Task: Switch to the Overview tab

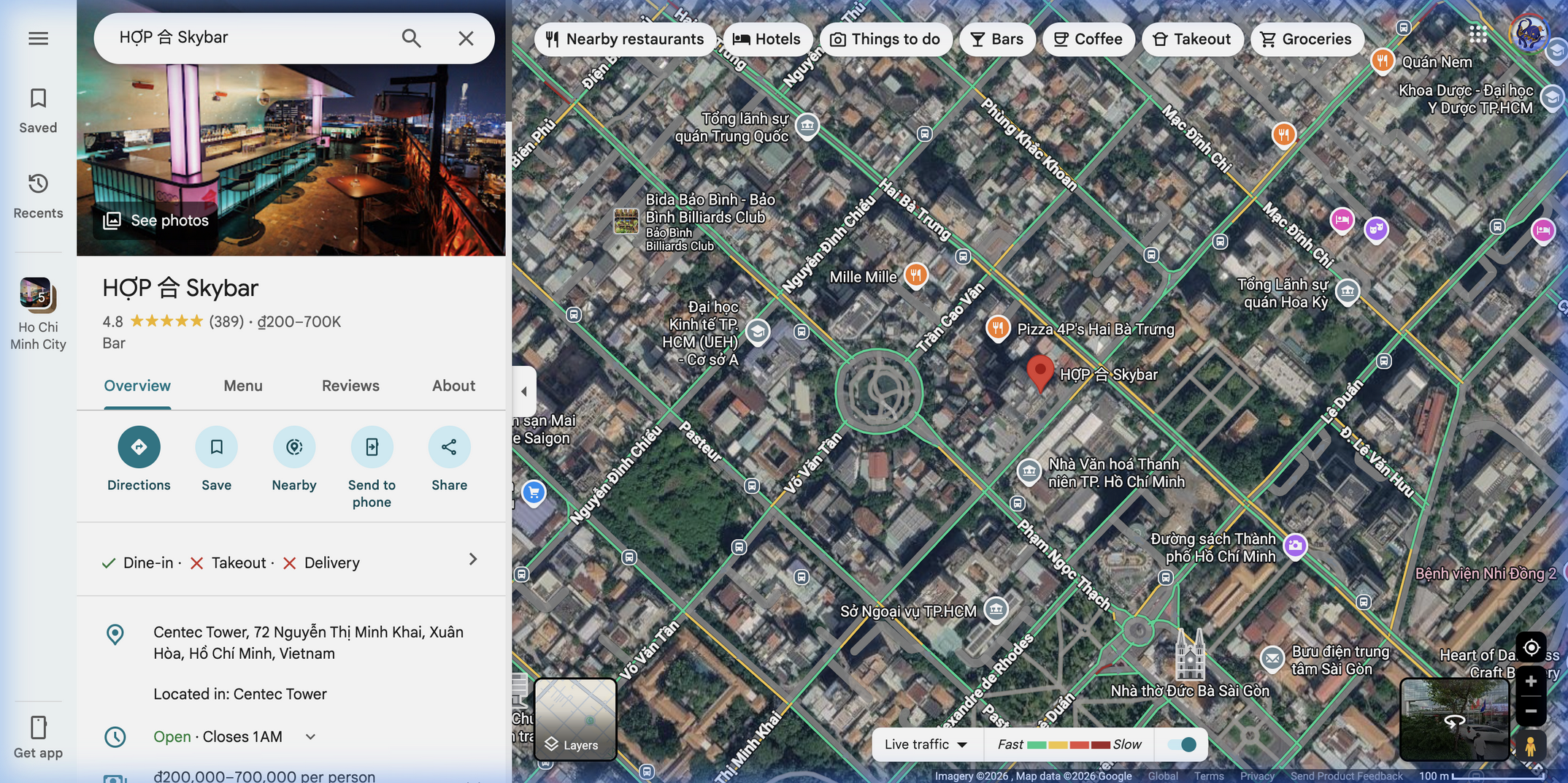Action: pyautogui.click(x=137, y=386)
